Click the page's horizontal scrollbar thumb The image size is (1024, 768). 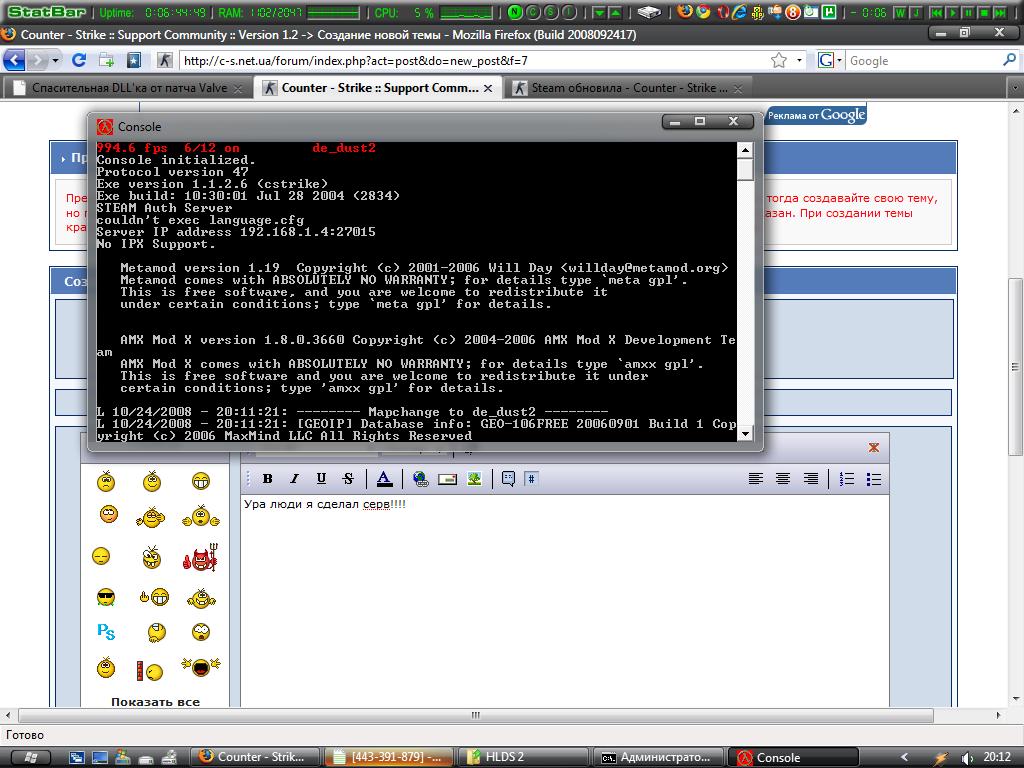coord(475,715)
